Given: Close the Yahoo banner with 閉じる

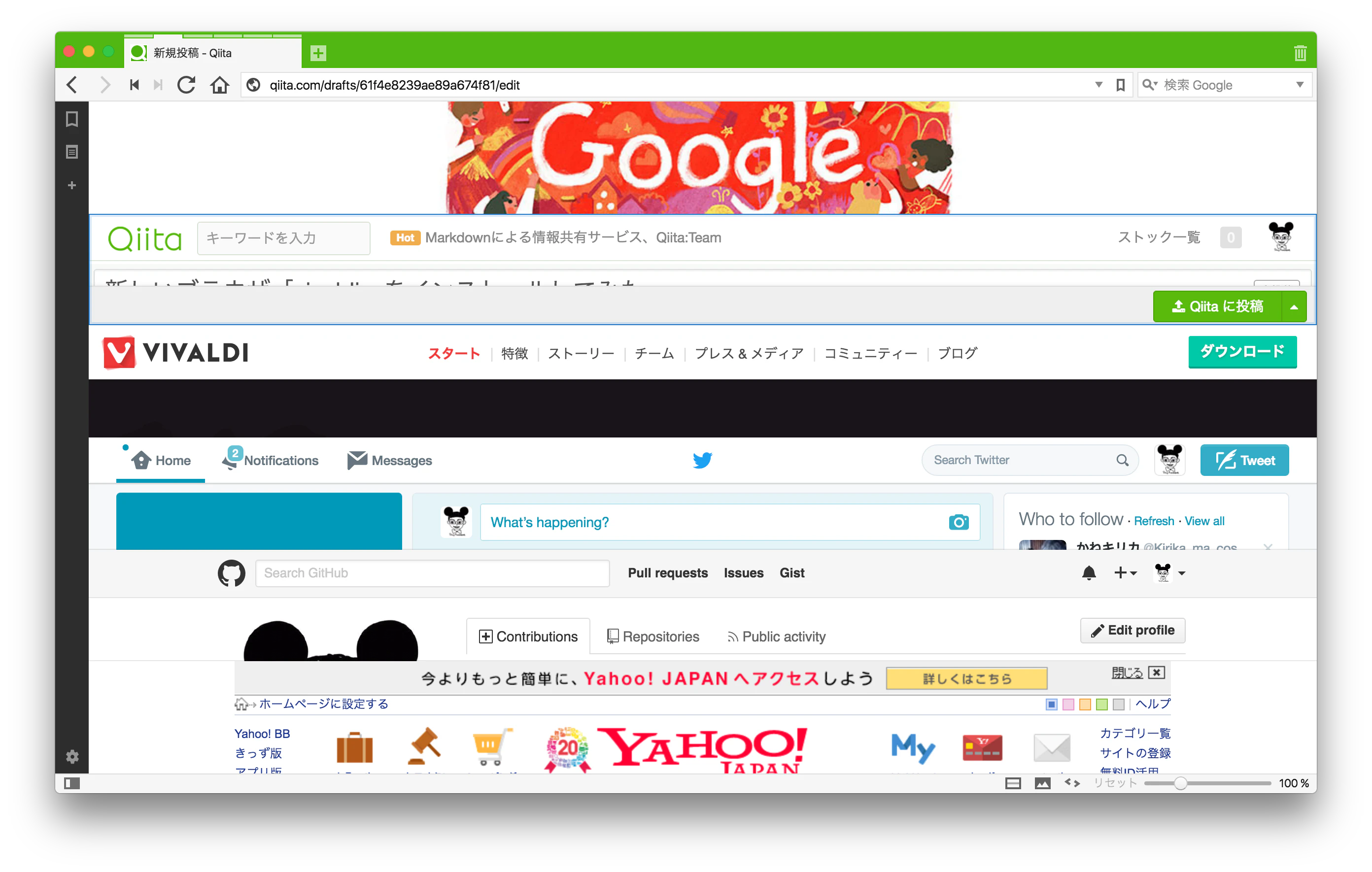Looking at the screenshot, I should tap(1138, 672).
